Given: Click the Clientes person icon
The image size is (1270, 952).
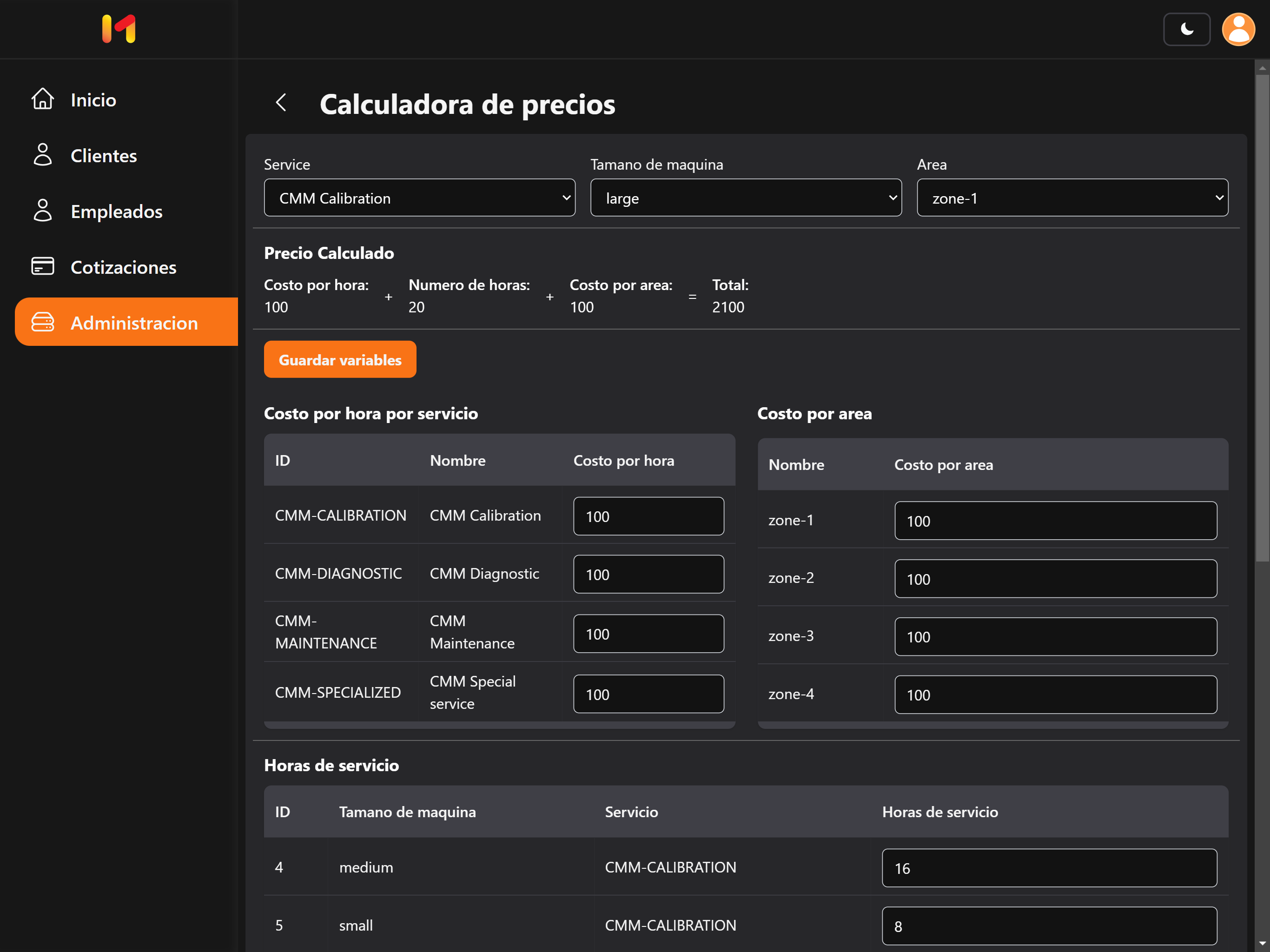Looking at the screenshot, I should [42, 155].
